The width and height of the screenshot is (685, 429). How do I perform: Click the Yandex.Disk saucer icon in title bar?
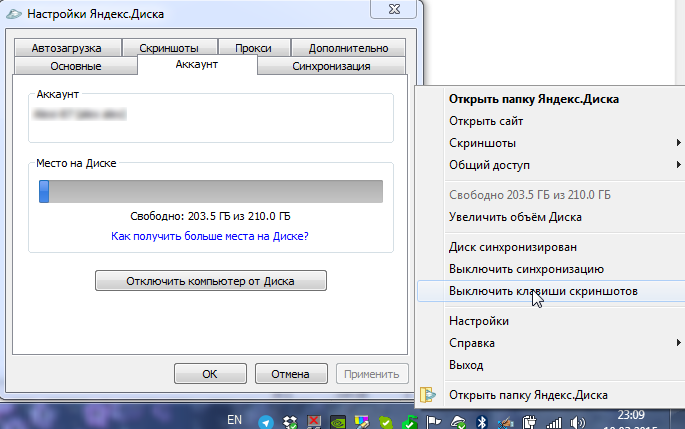[x=14, y=14]
